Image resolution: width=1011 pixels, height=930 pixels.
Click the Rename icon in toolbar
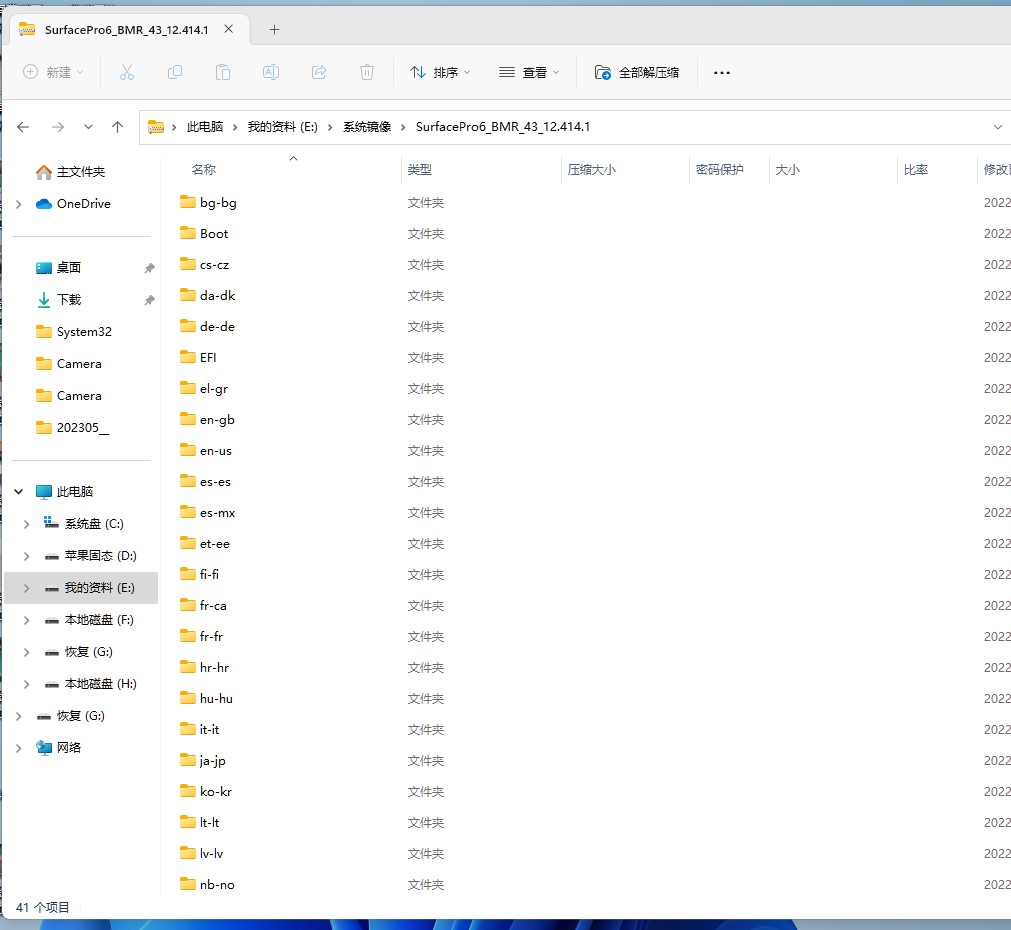tap(271, 72)
